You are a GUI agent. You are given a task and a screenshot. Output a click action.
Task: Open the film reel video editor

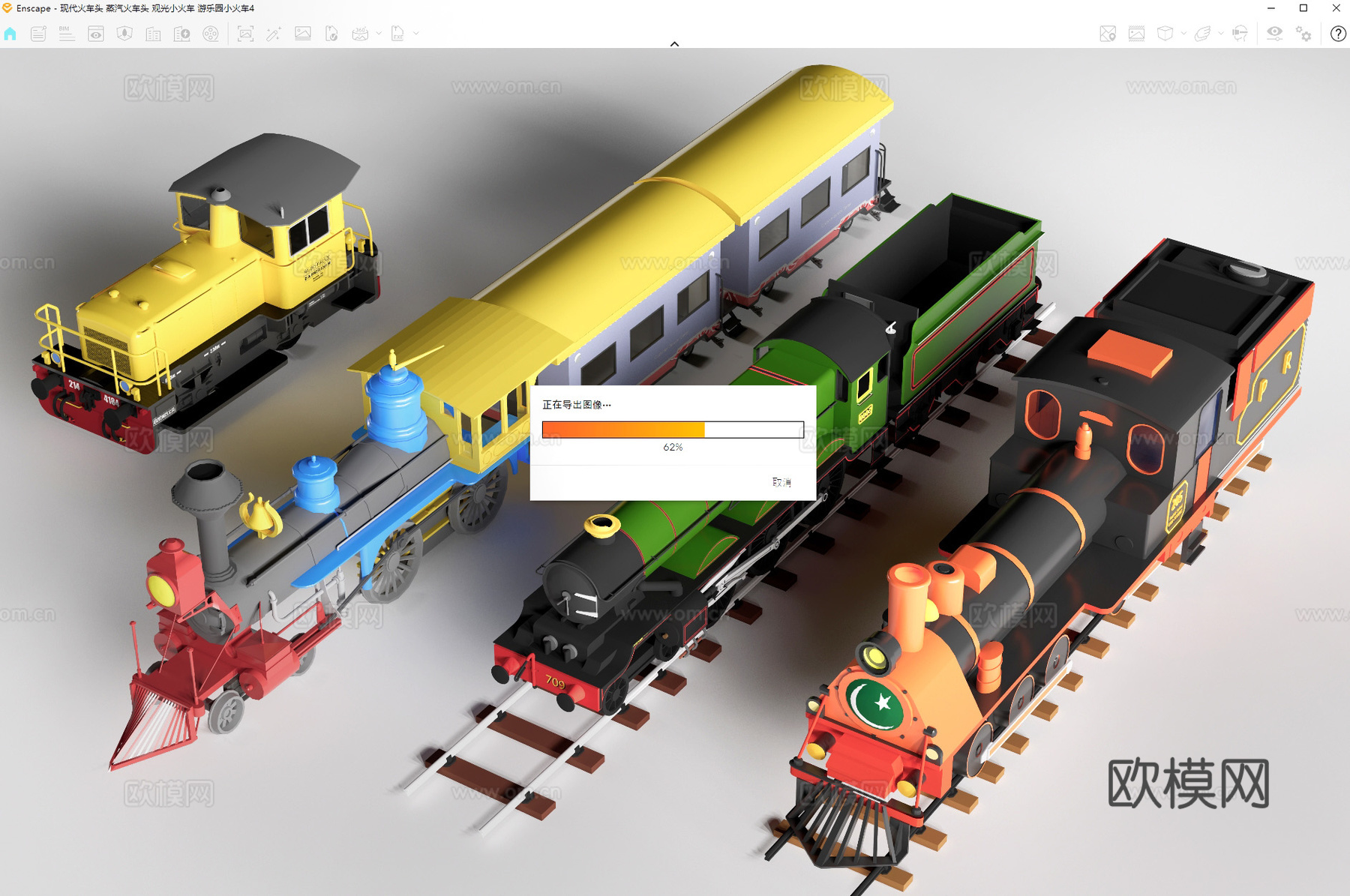click(x=211, y=34)
